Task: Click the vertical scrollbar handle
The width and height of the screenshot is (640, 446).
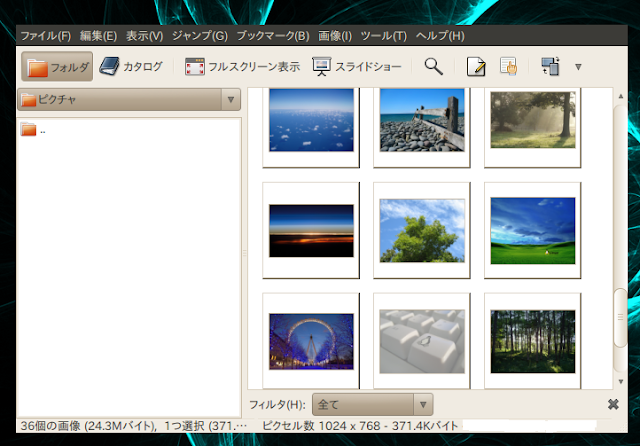Action: 620,317
